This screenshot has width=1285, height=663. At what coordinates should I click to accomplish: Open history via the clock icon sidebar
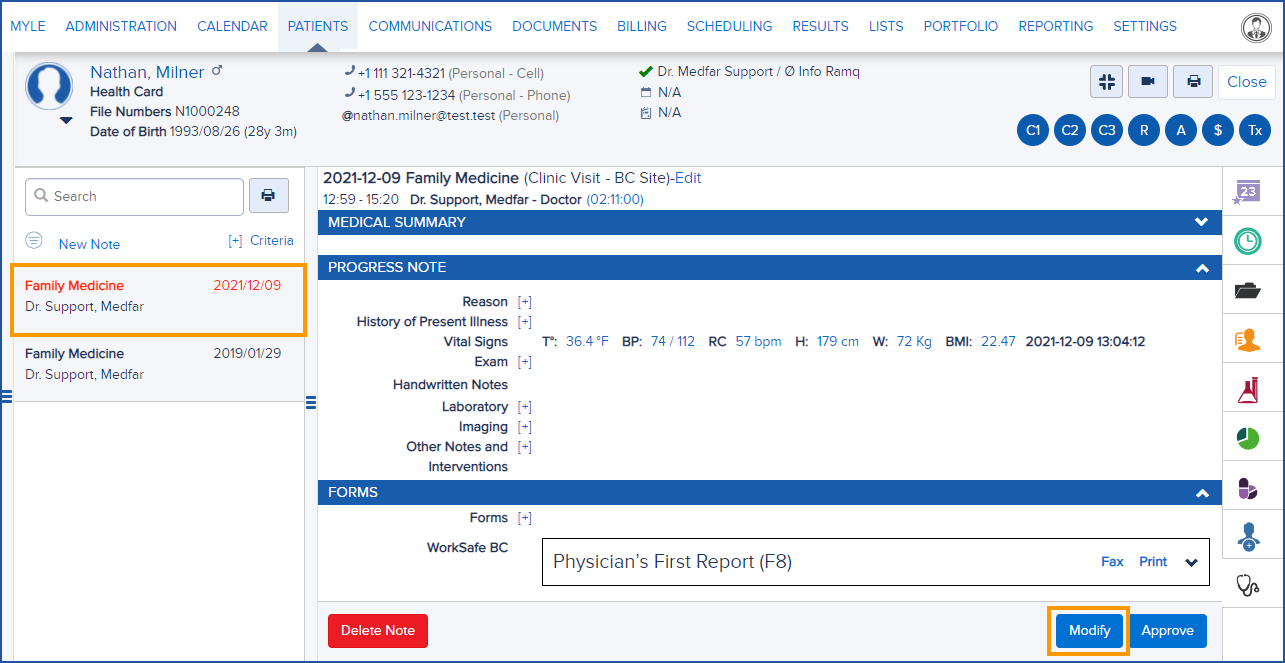pyautogui.click(x=1248, y=241)
